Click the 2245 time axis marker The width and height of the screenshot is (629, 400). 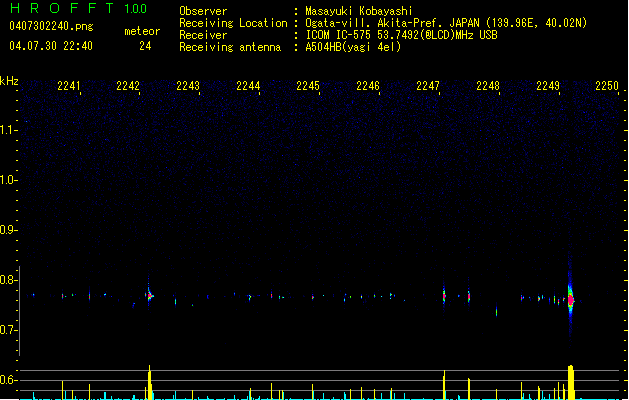click(x=308, y=85)
